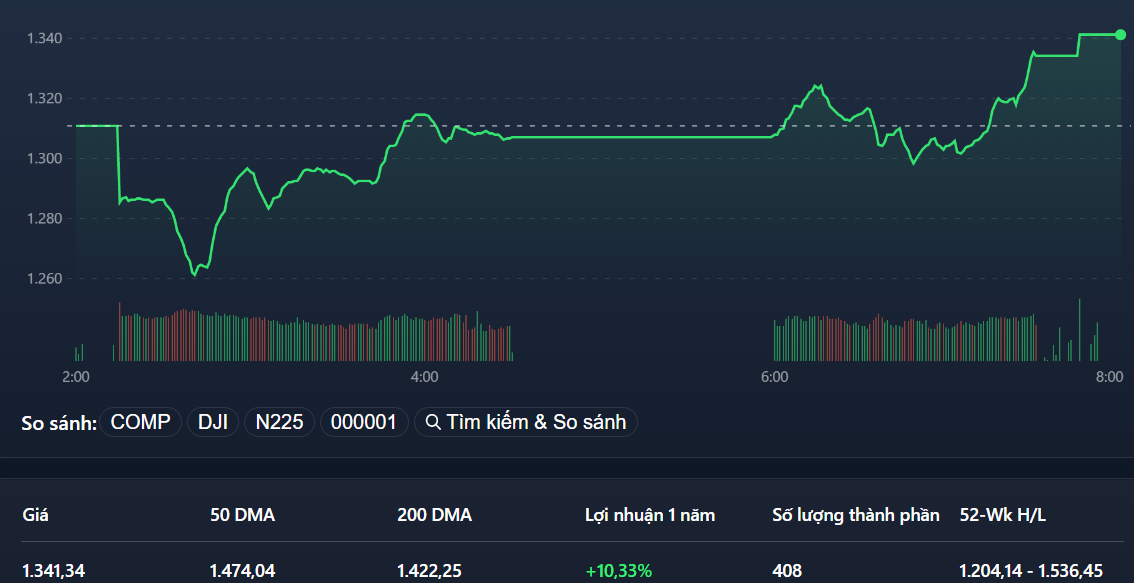The height and width of the screenshot is (583, 1134).
Task: Click the 1.341,34 price value
Action: (x=53, y=570)
